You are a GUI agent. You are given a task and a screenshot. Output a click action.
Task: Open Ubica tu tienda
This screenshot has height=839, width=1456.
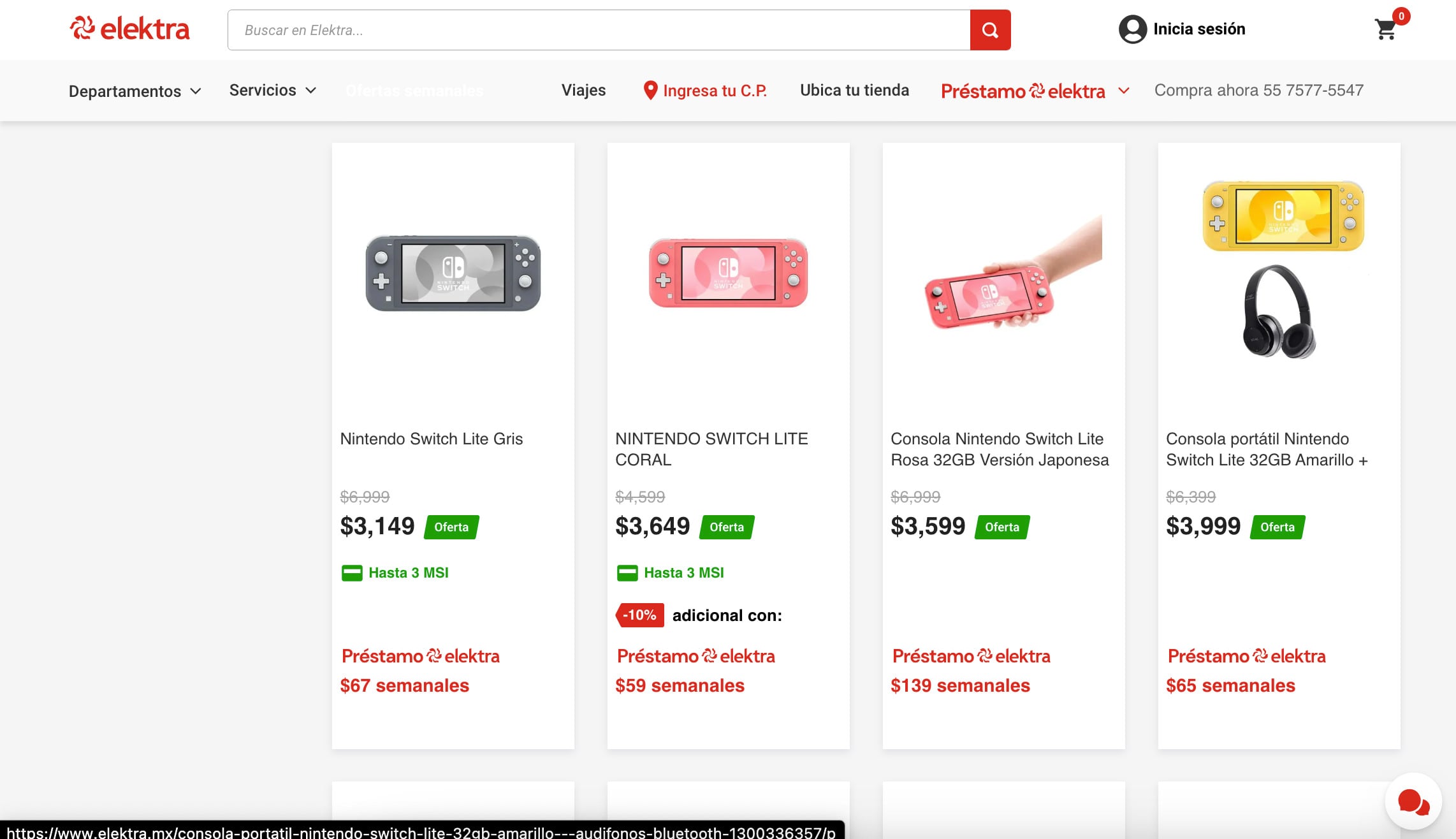[854, 91]
